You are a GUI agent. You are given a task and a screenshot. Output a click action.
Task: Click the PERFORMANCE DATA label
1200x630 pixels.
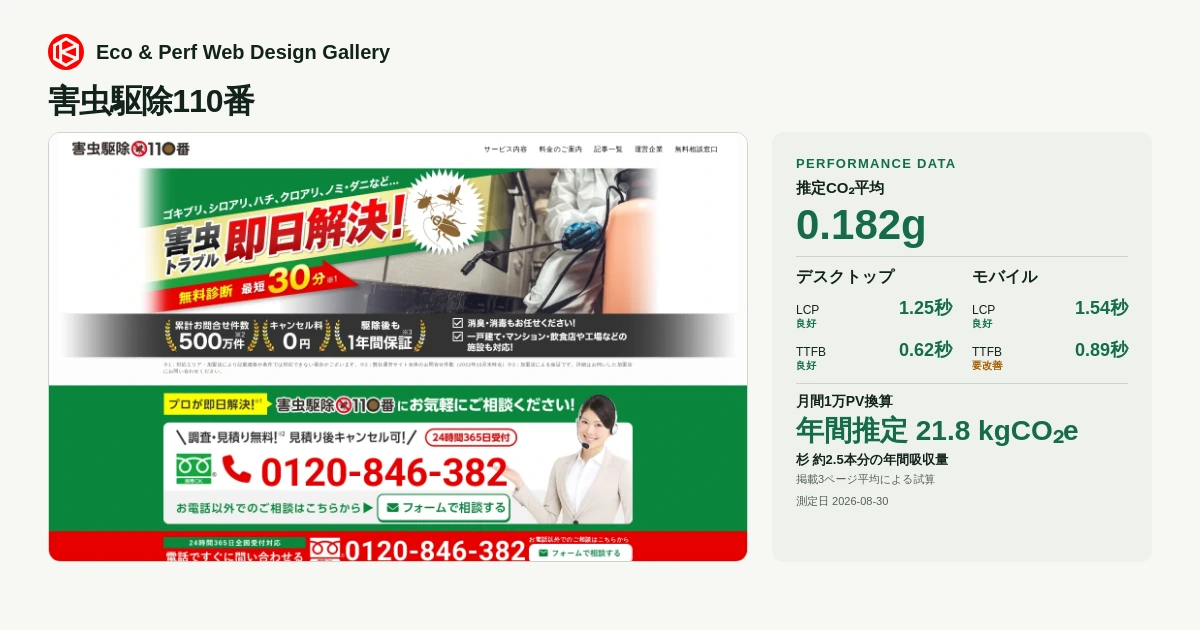click(x=876, y=163)
